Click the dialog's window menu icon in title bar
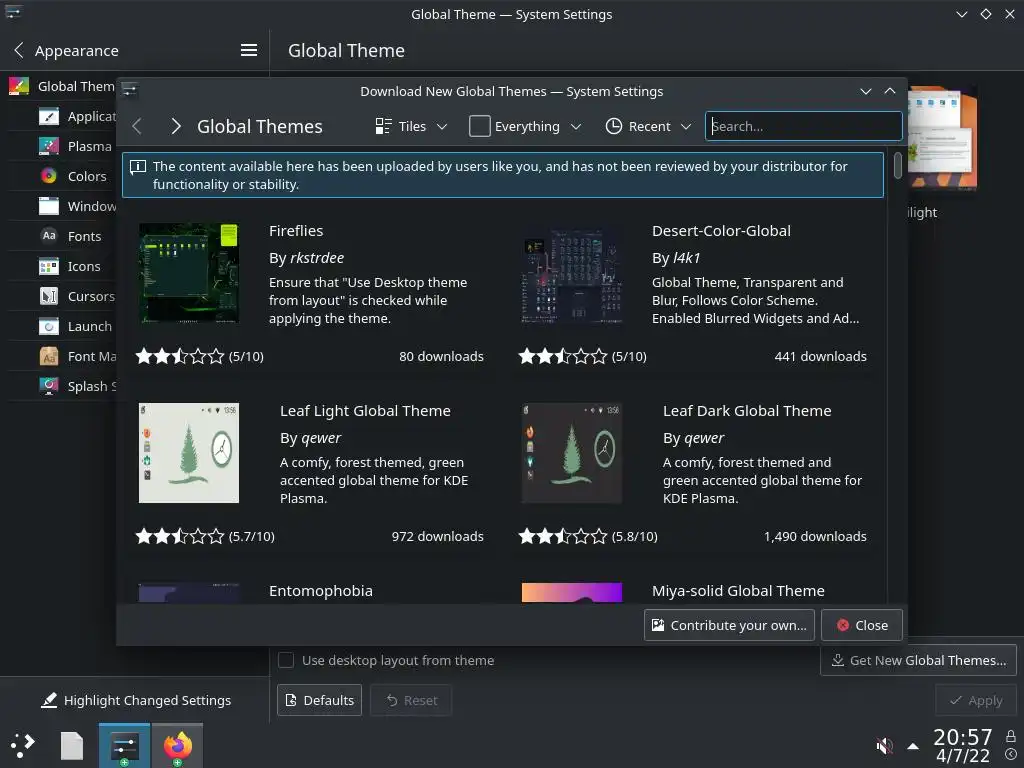The image size is (1024, 768). coord(129,90)
